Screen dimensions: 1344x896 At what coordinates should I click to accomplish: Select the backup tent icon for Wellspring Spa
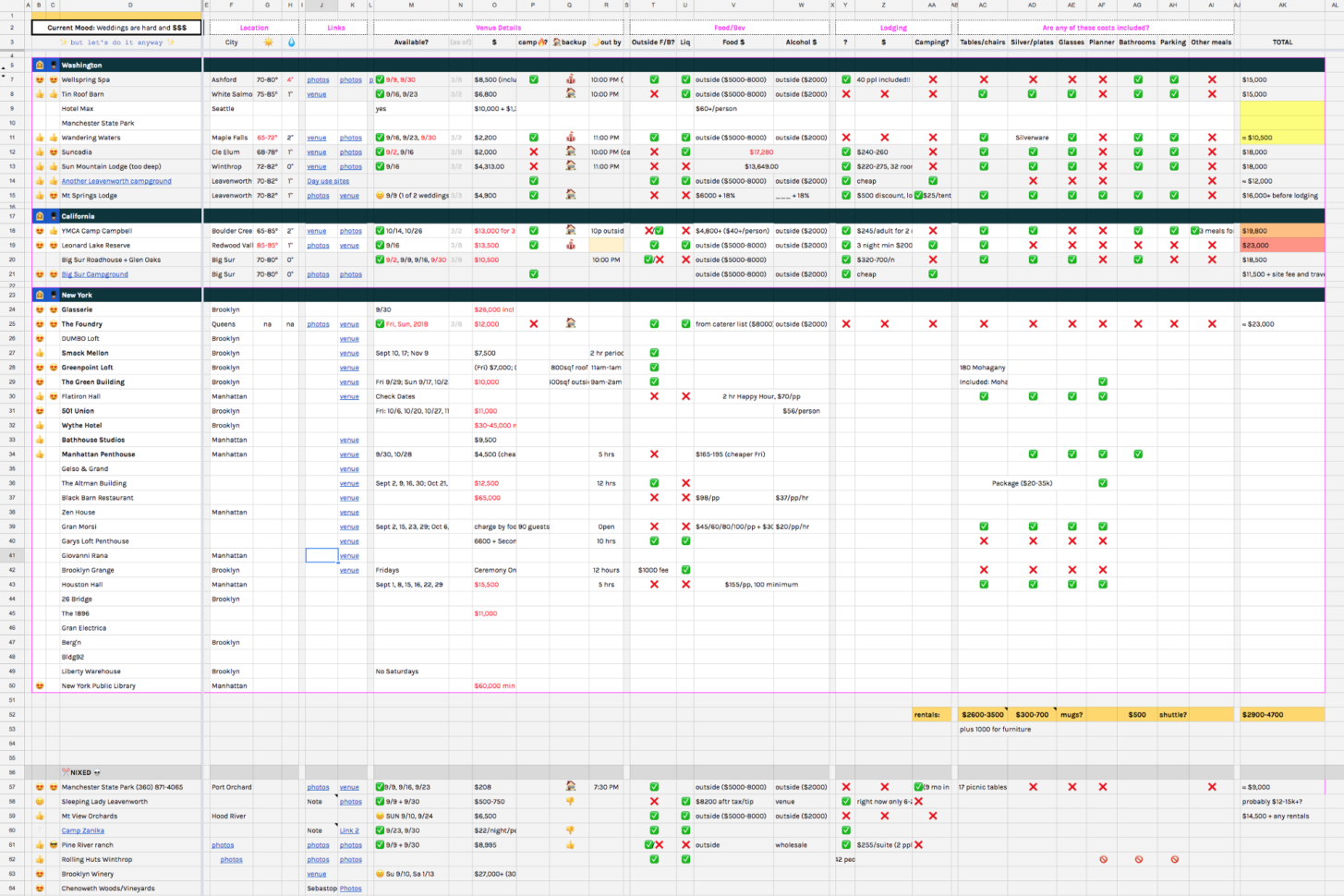570,79
